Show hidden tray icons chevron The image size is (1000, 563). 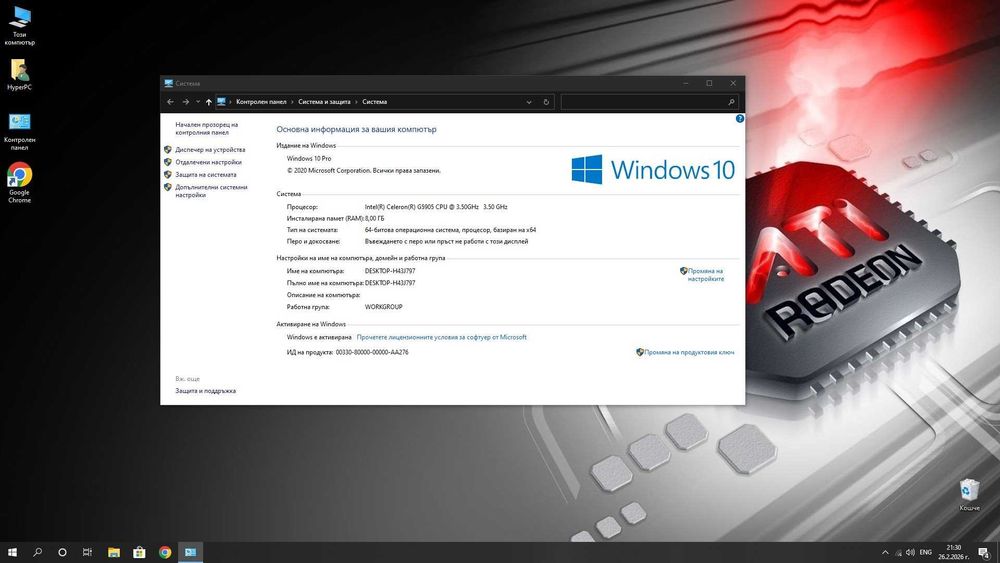pyautogui.click(x=885, y=552)
